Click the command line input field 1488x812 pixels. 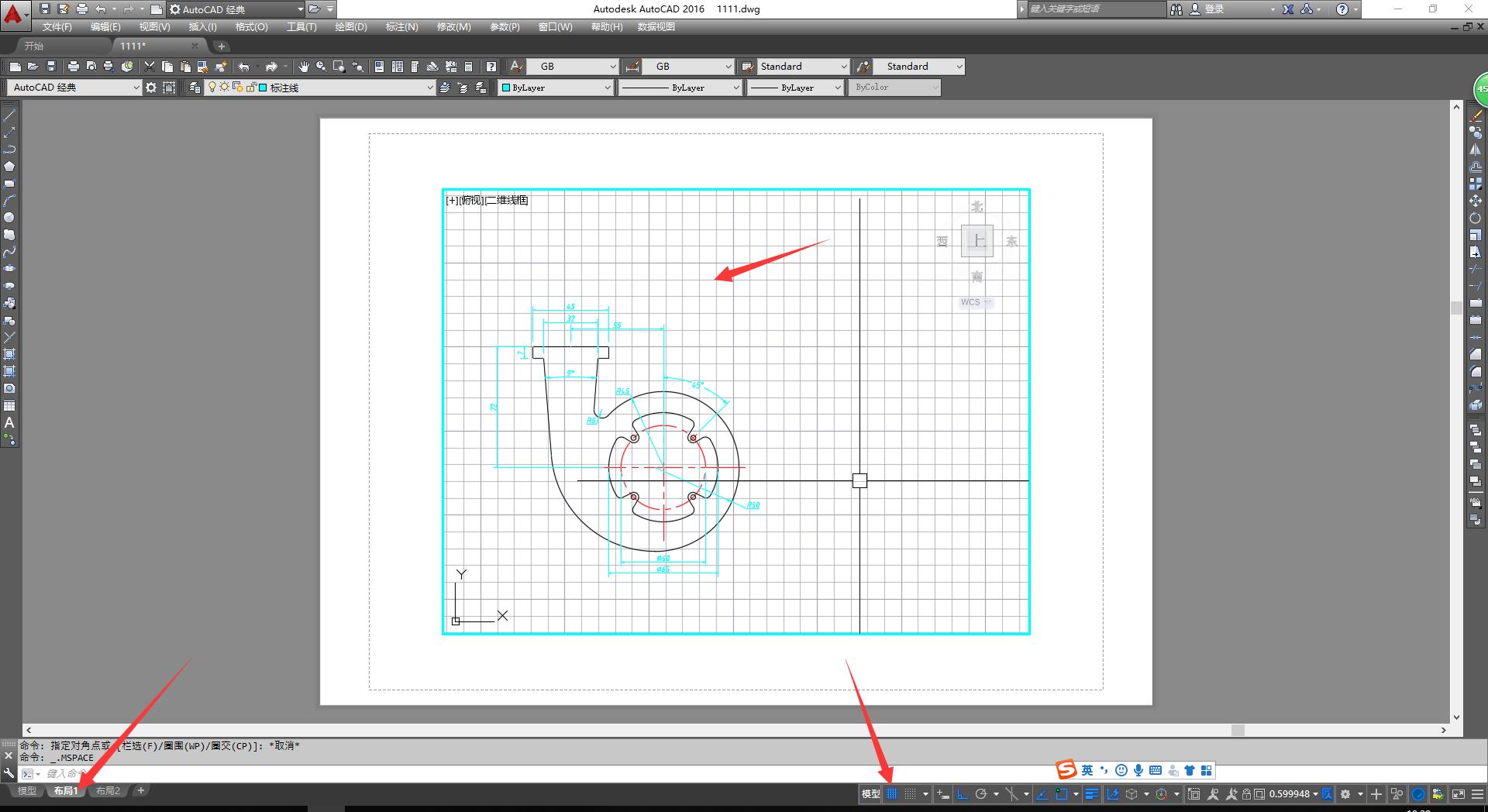tap(465, 773)
